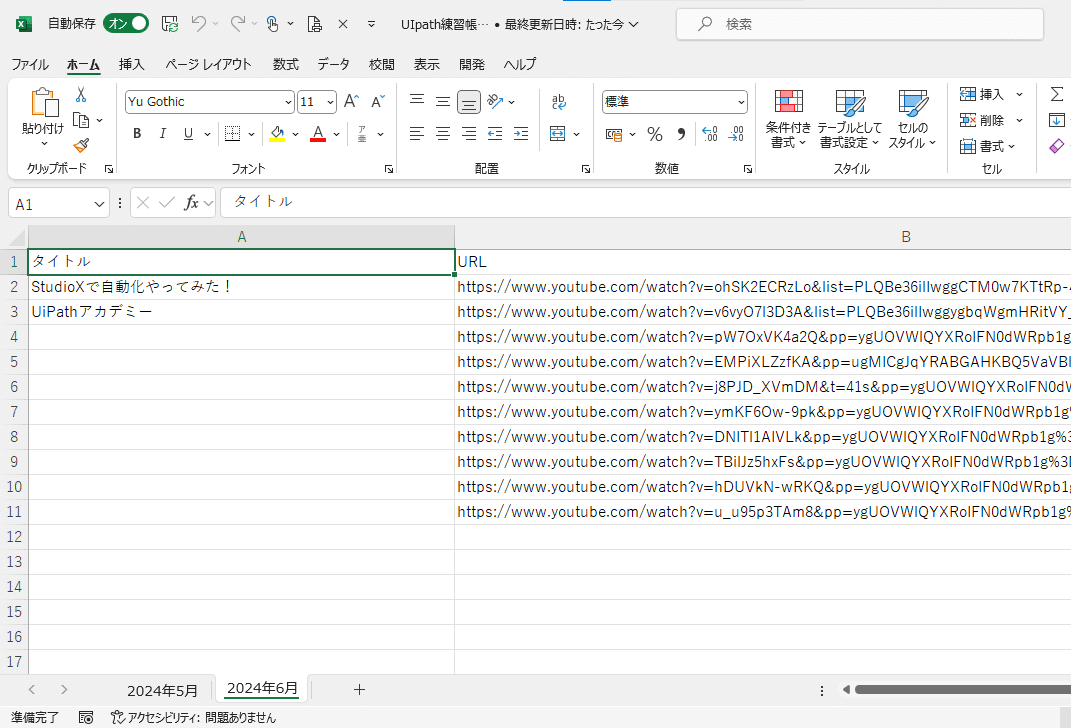Click the 挿入 cells button
1071x728 pixels.
tap(982, 94)
